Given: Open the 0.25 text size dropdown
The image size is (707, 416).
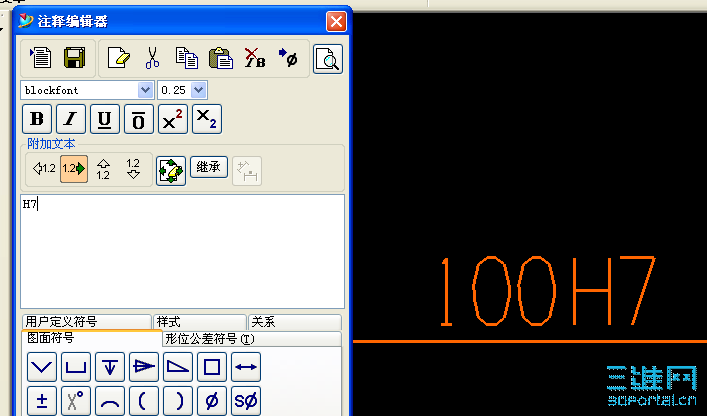Looking at the screenshot, I should click(x=199, y=90).
